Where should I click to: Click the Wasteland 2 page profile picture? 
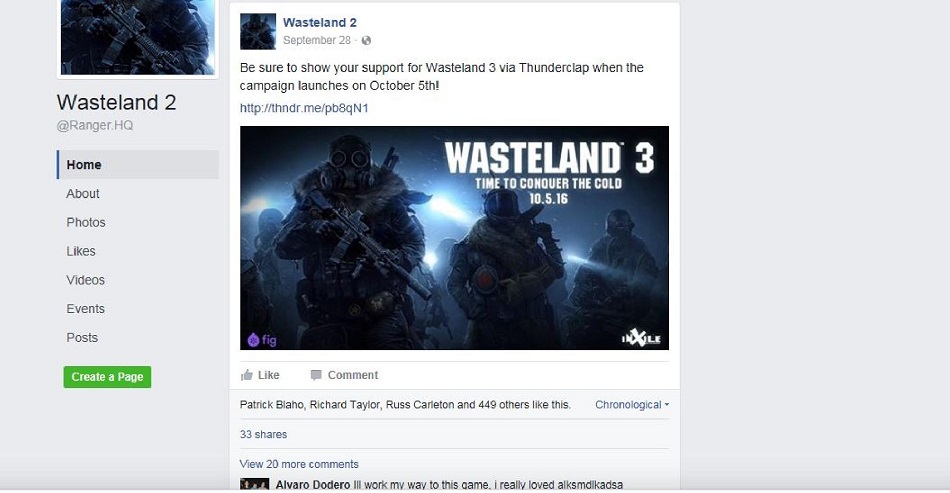[x=138, y=37]
